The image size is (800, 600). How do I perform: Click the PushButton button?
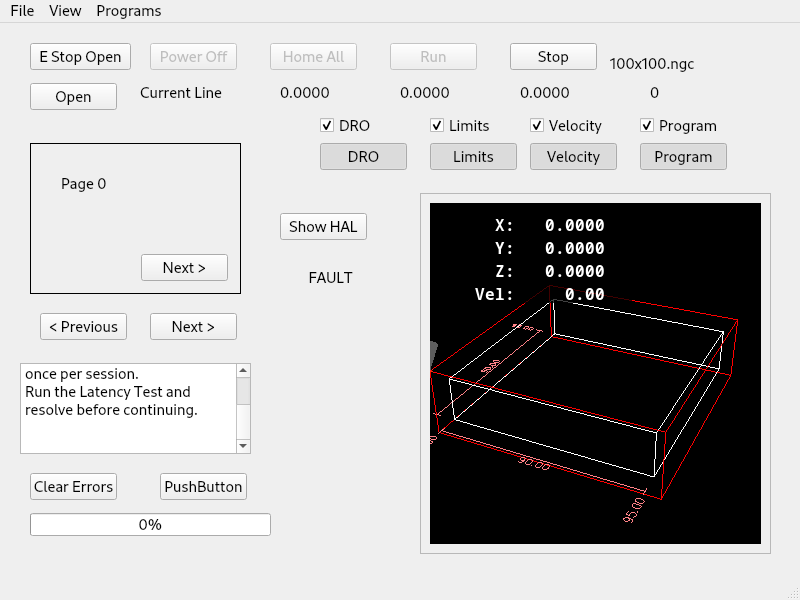[203, 487]
